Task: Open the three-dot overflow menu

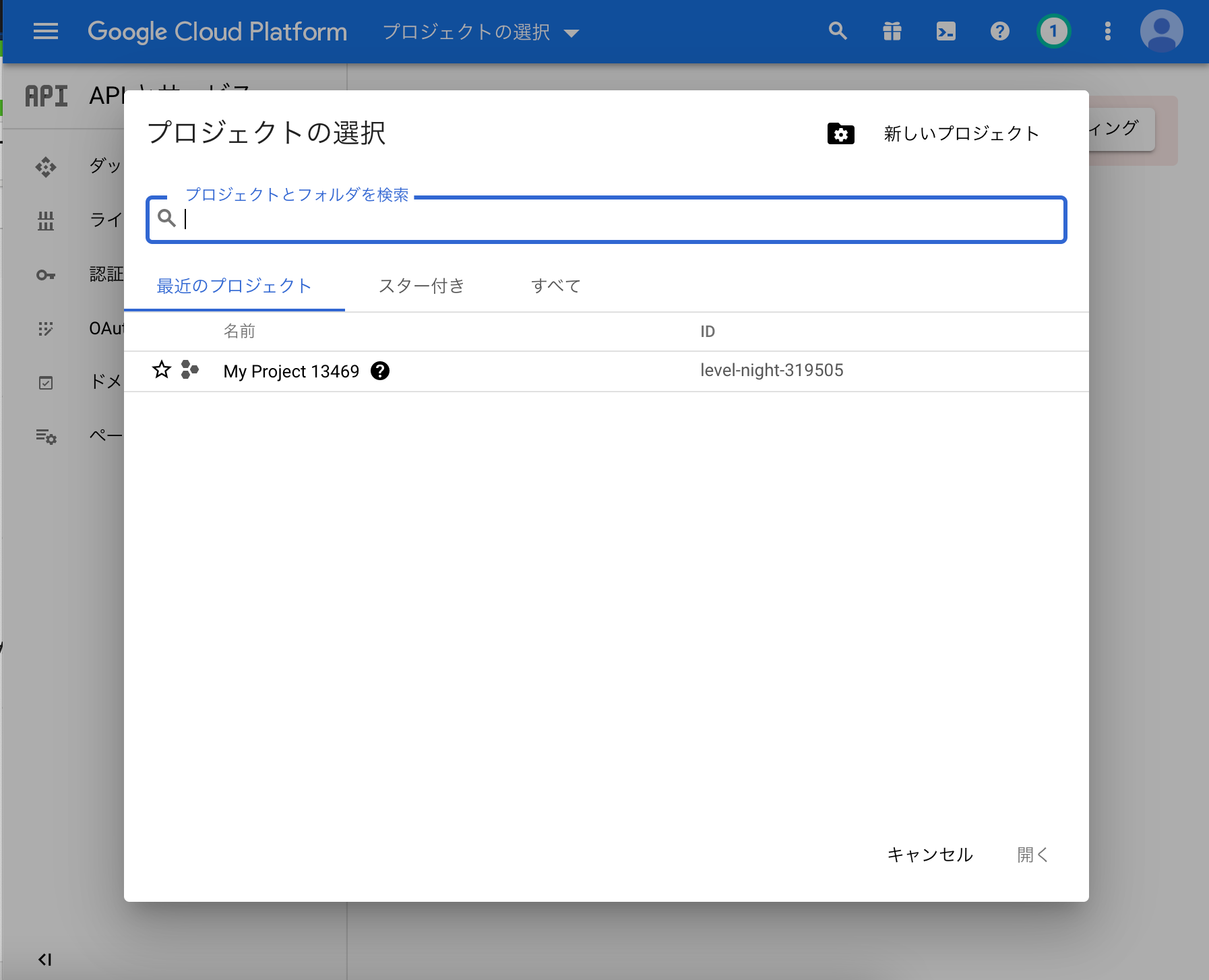Action: [1107, 31]
